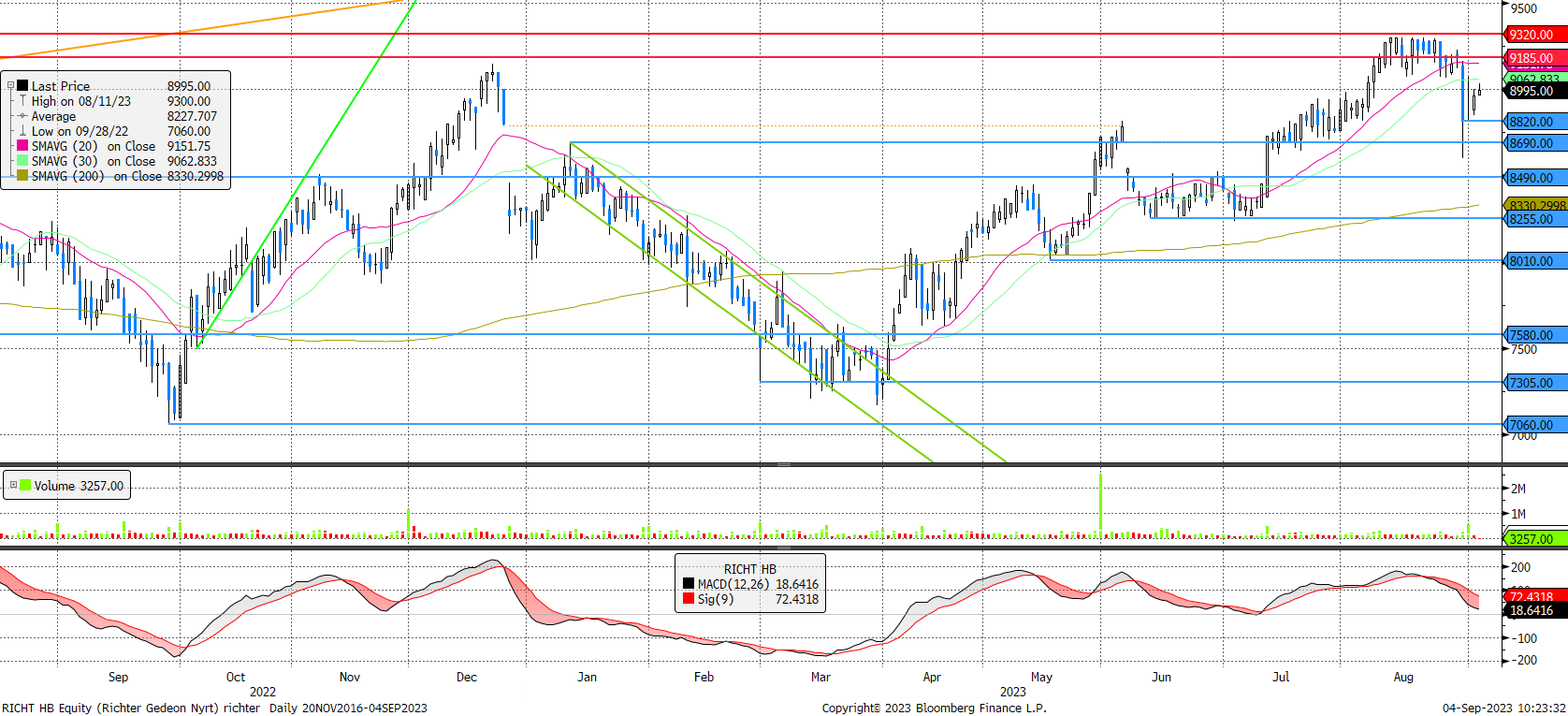Click the olive SMAVG (200) swatch
1568x716 pixels.
click(22, 176)
